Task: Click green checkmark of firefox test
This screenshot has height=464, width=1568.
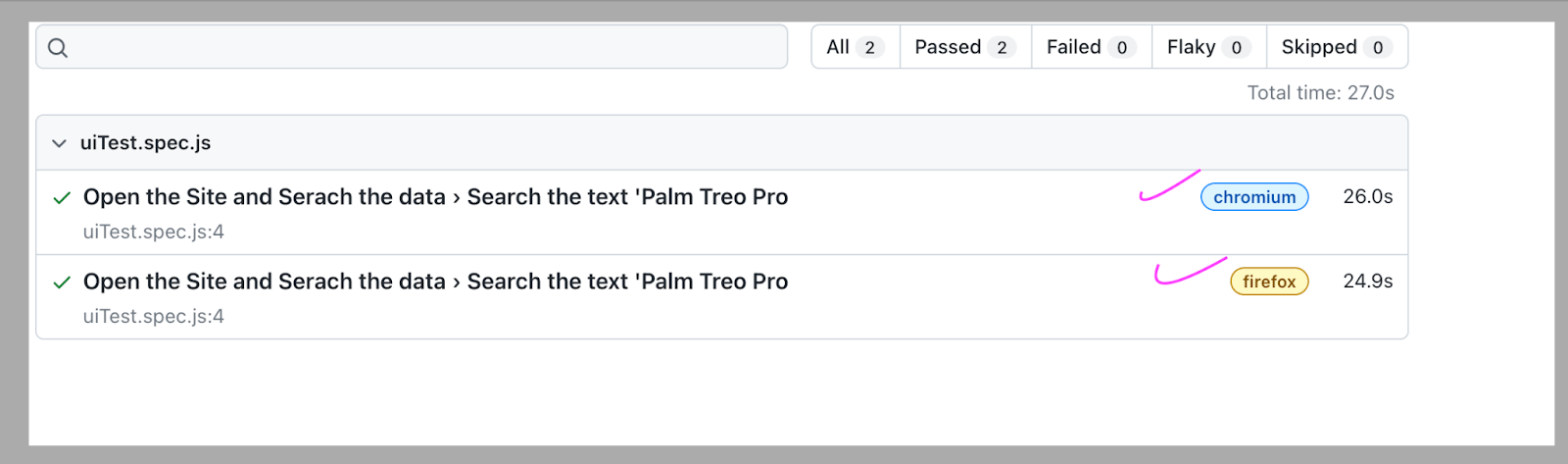Action: [62, 283]
